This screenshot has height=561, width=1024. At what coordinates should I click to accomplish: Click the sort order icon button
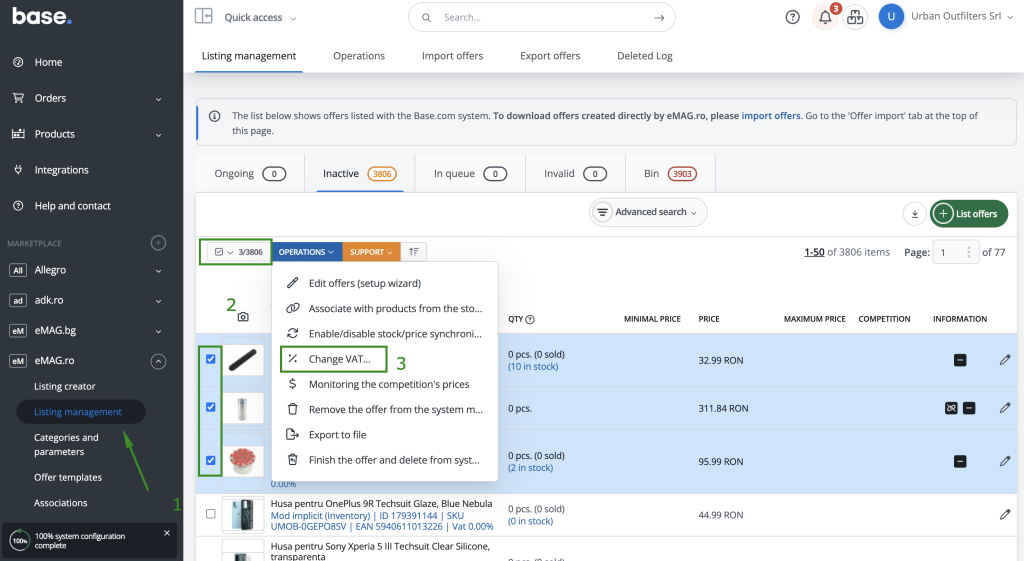point(413,251)
